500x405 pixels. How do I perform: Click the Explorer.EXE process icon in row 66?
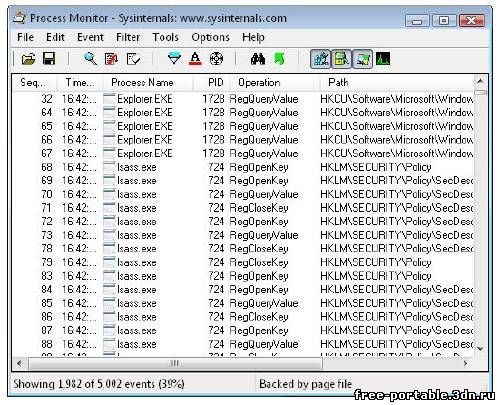pyautogui.click(x=109, y=140)
